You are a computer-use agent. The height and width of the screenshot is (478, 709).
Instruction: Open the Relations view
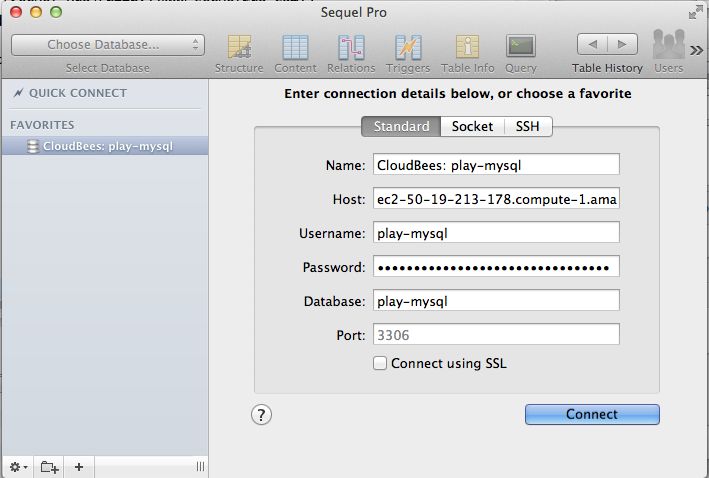click(x=351, y=54)
